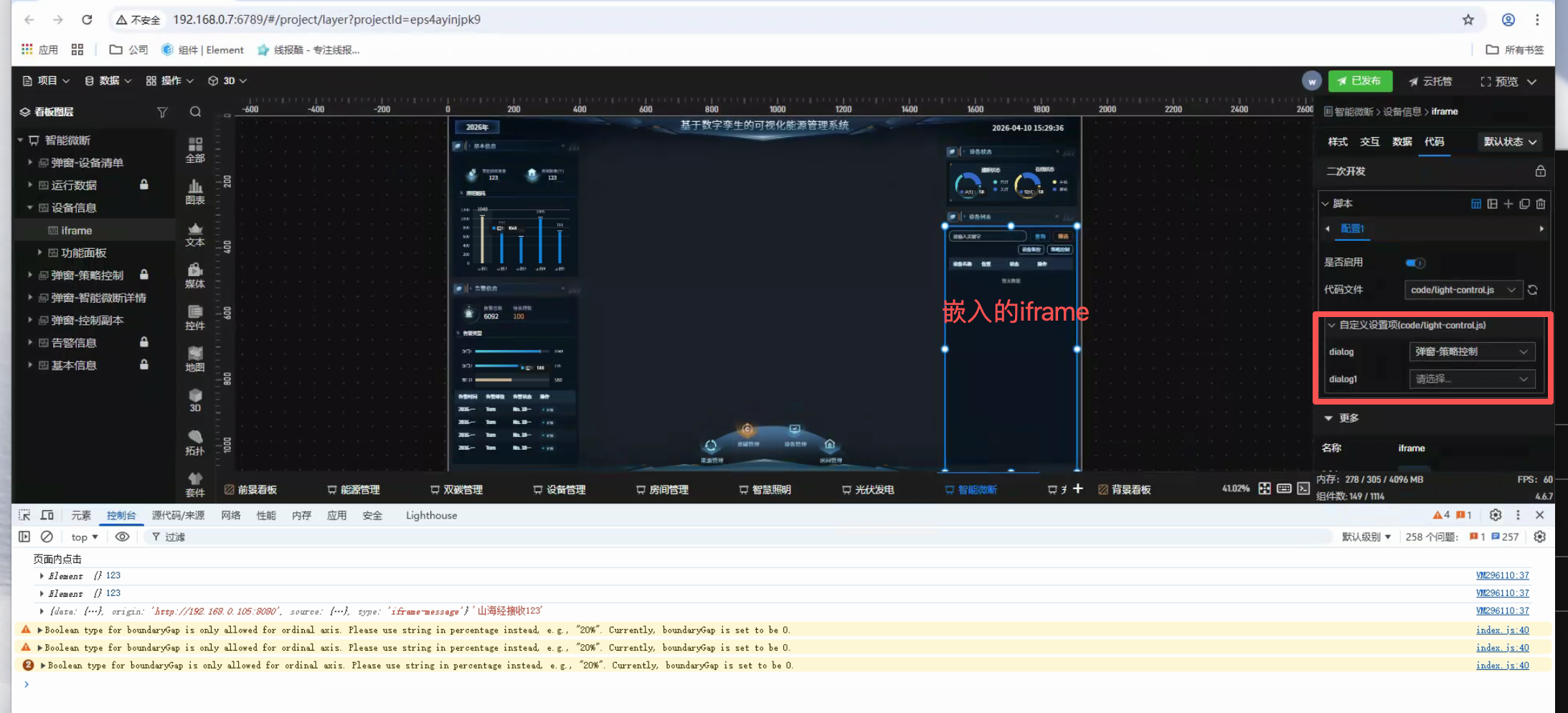Toggle lock on 运行数据 layer
The height and width of the screenshot is (713, 1568).
pyautogui.click(x=144, y=185)
